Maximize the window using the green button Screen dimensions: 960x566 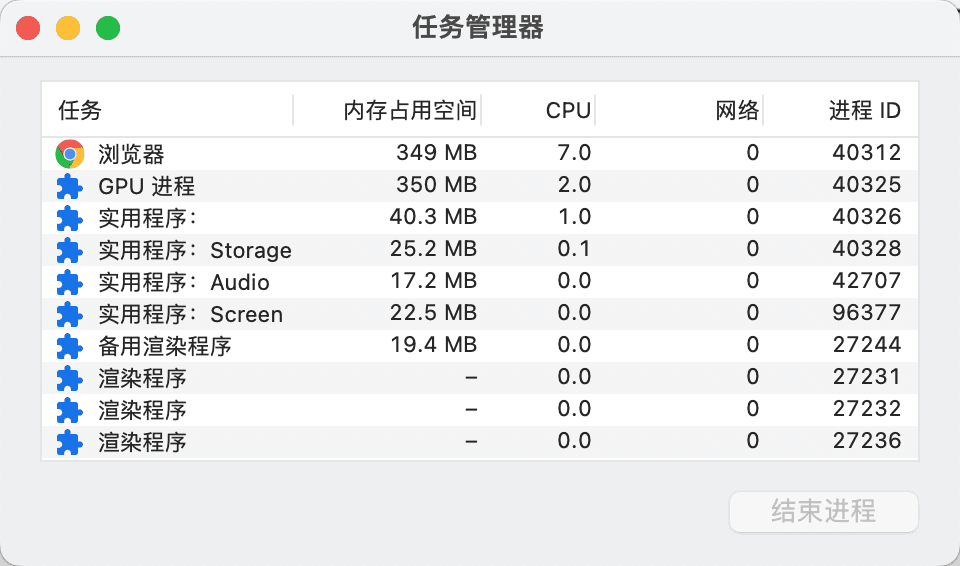[108, 28]
